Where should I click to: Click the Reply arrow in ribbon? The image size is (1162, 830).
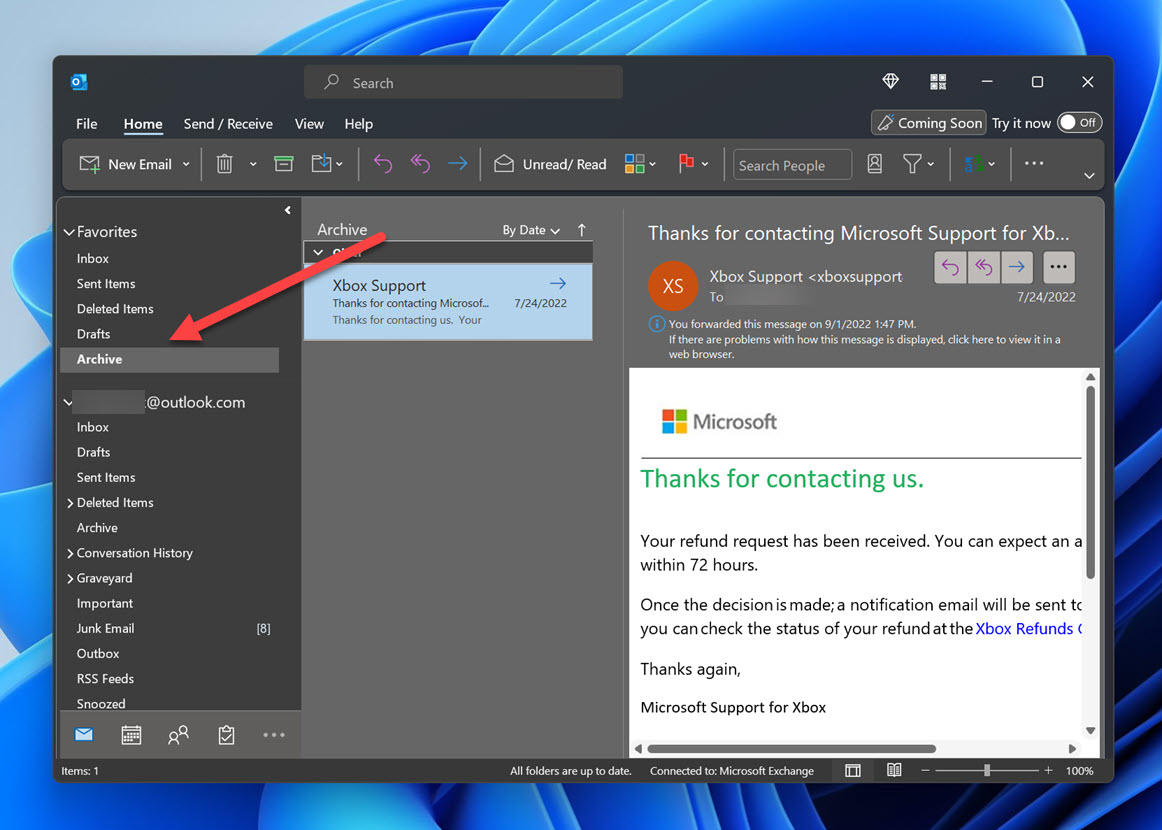click(x=383, y=164)
